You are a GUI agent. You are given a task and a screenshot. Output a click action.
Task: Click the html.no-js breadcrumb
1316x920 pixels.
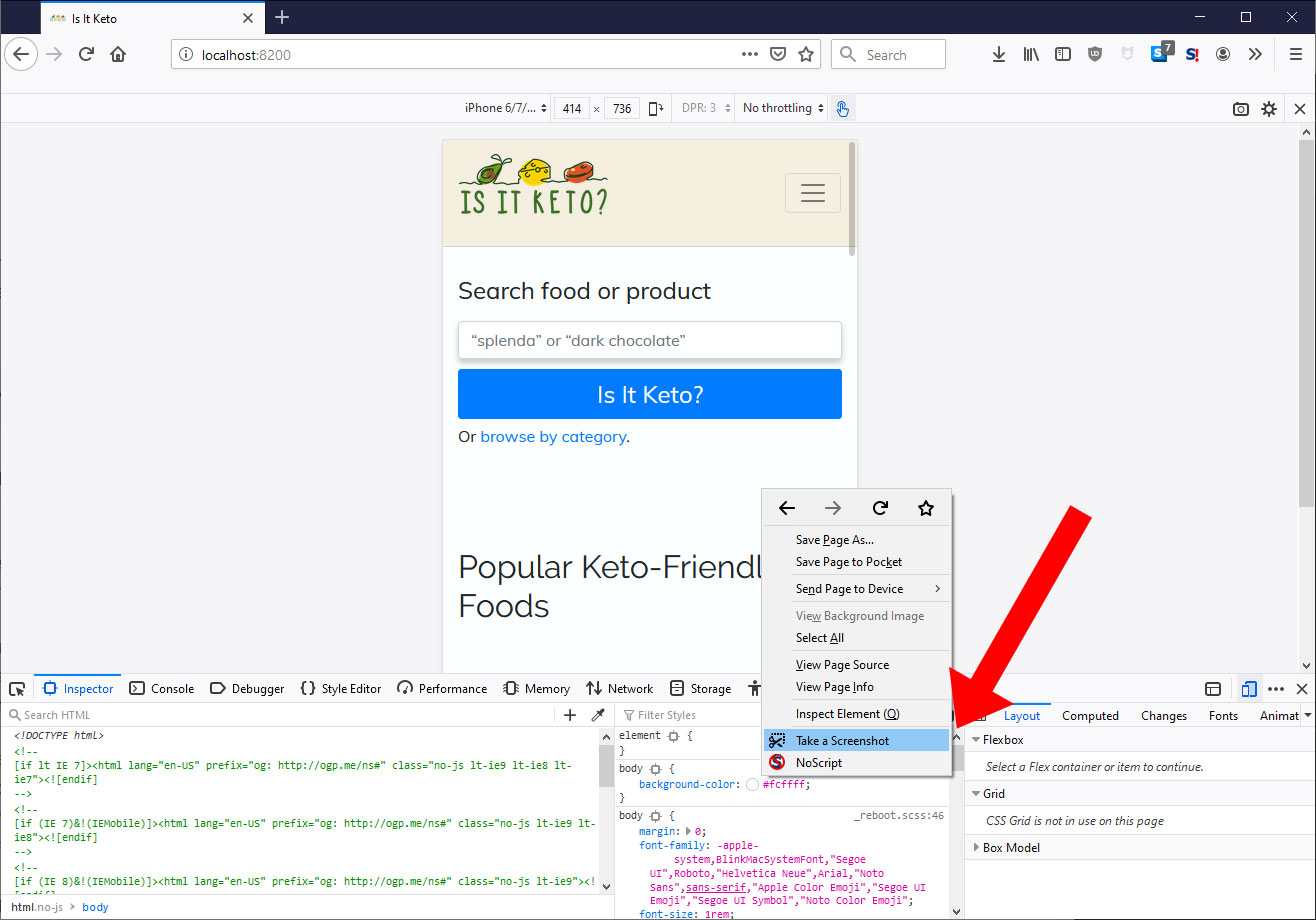36,907
